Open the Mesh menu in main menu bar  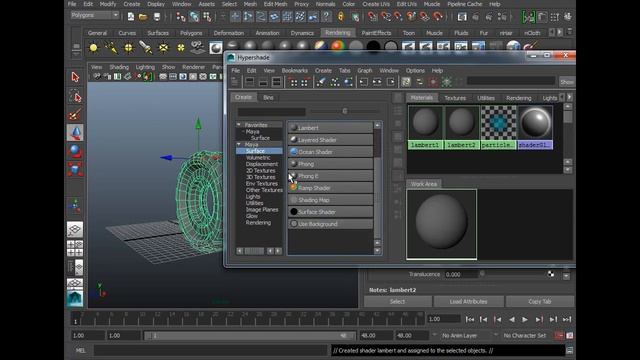pyautogui.click(x=250, y=4)
